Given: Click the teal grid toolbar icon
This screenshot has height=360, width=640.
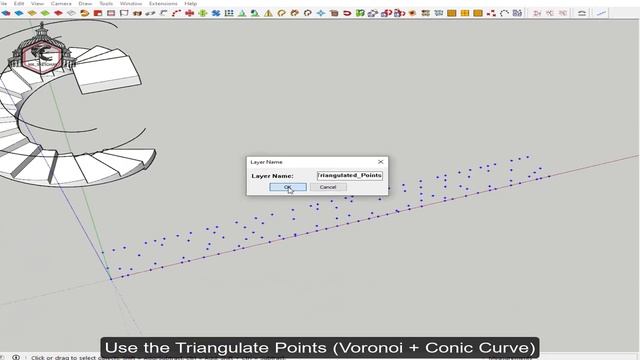Looking at the screenshot, I should click(439, 13).
